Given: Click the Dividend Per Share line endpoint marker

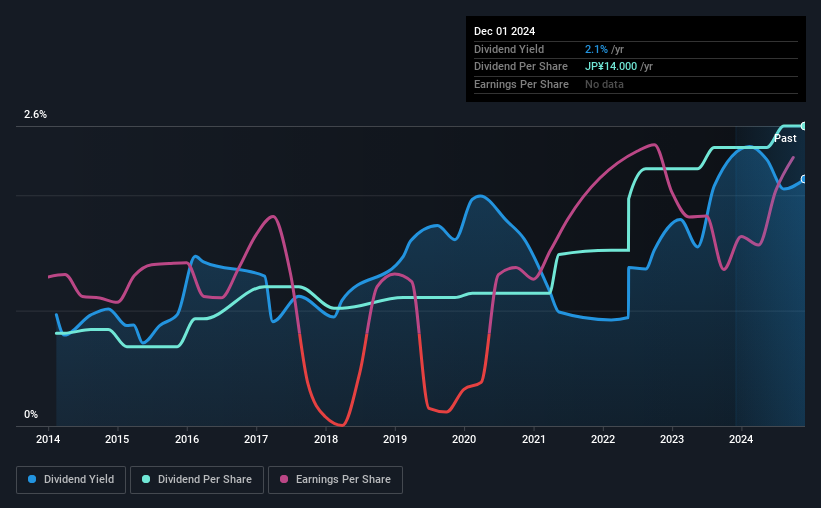Looking at the screenshot, I should (x=804, y=126).
